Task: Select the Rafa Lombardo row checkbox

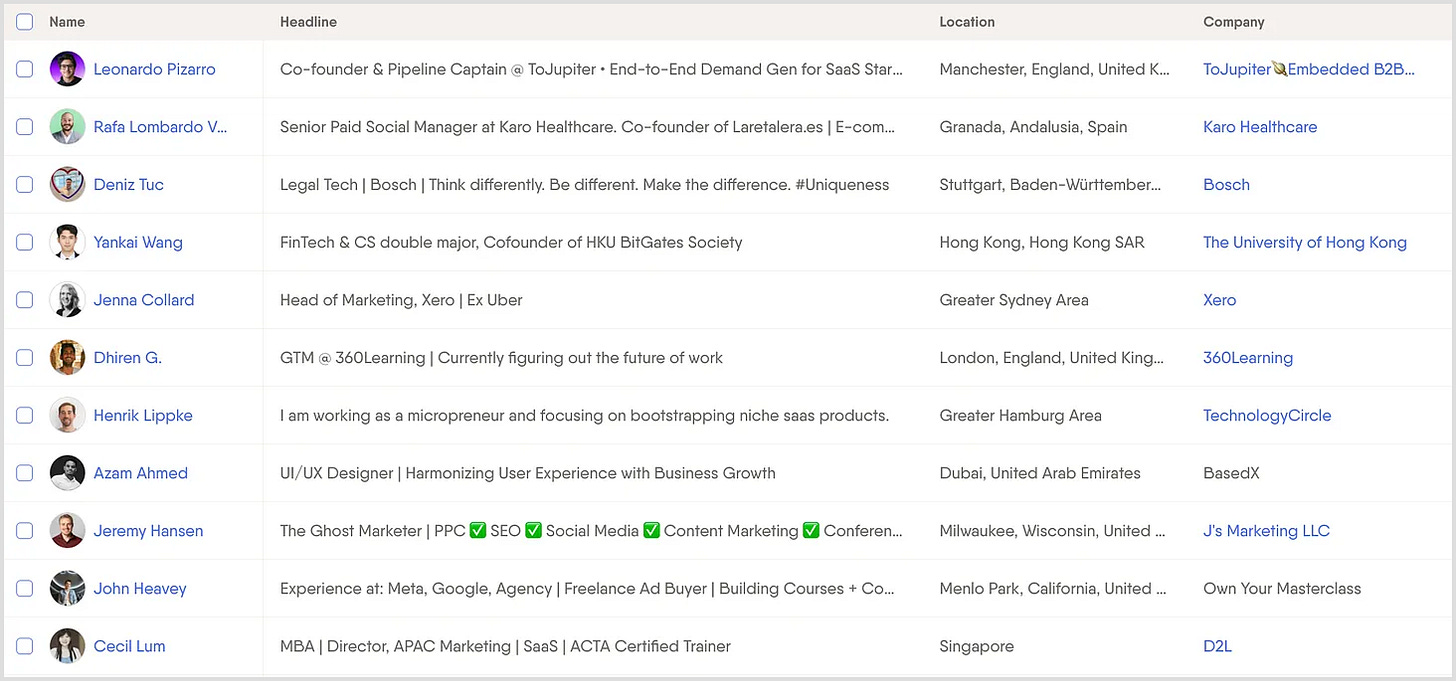Action: (25, 127)
